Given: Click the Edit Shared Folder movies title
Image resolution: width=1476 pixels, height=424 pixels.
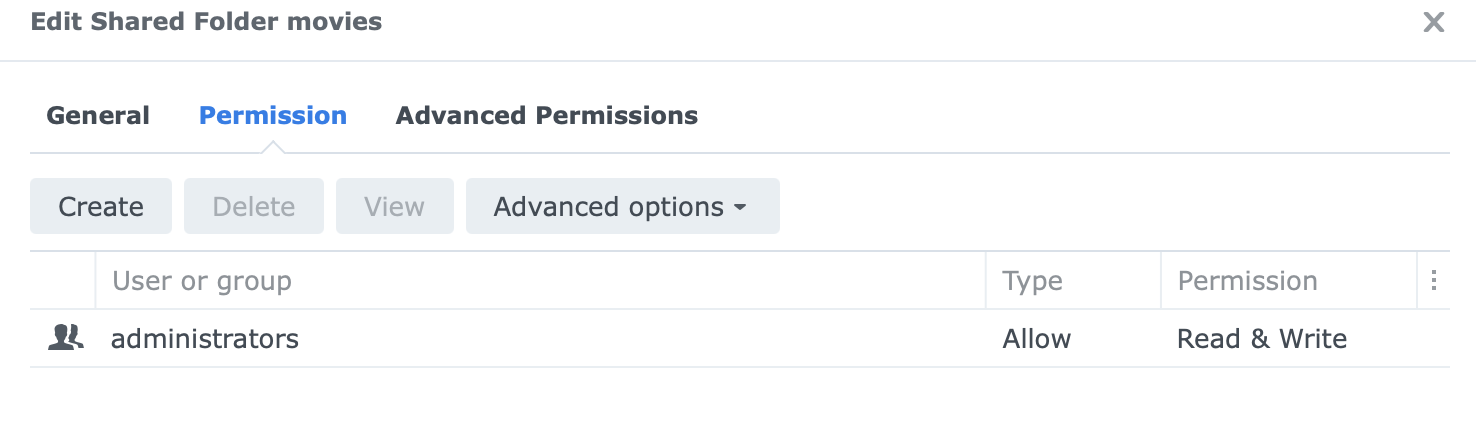Looking at the screenshot, I should pyautogui.click(x=206, y=21).
